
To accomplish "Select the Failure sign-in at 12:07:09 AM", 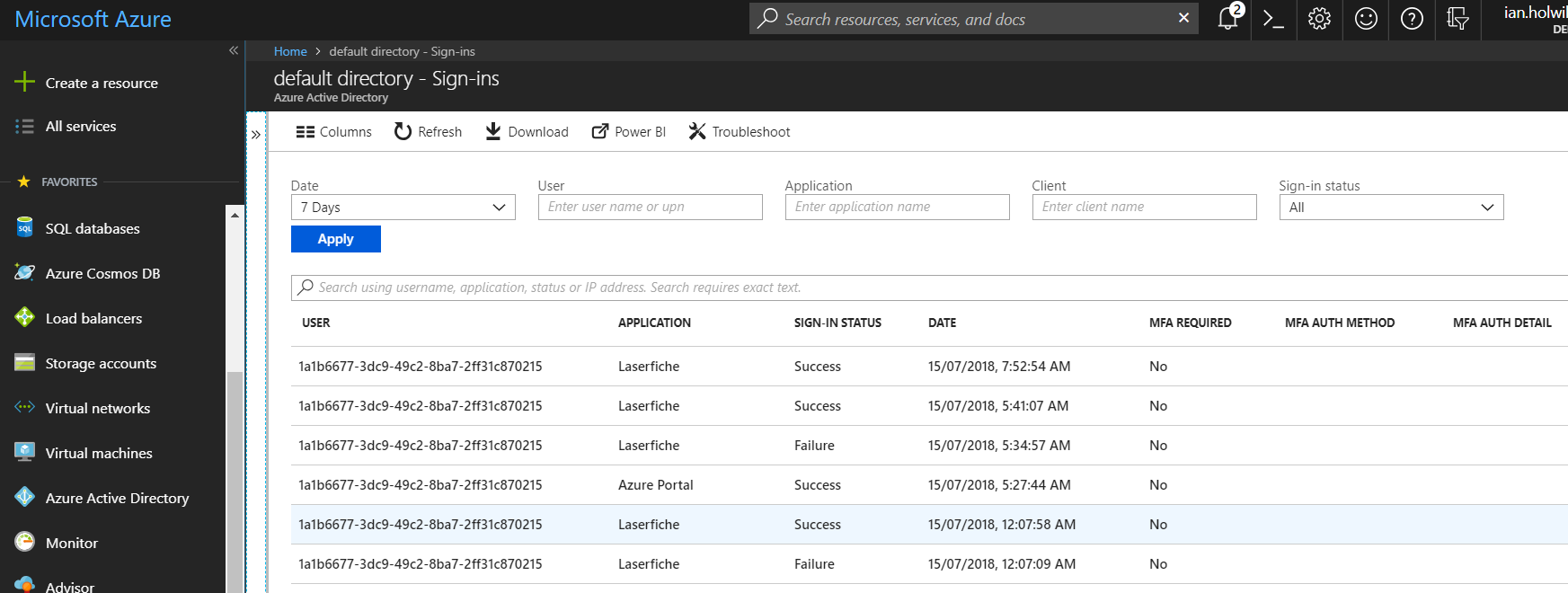I will [x=929, y=564].
